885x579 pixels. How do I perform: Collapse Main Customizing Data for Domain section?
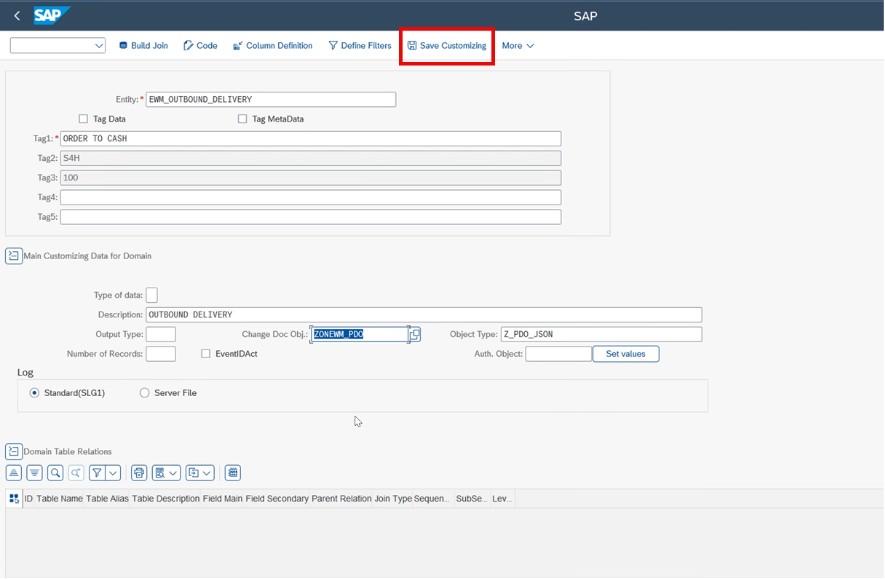point(14,256)
